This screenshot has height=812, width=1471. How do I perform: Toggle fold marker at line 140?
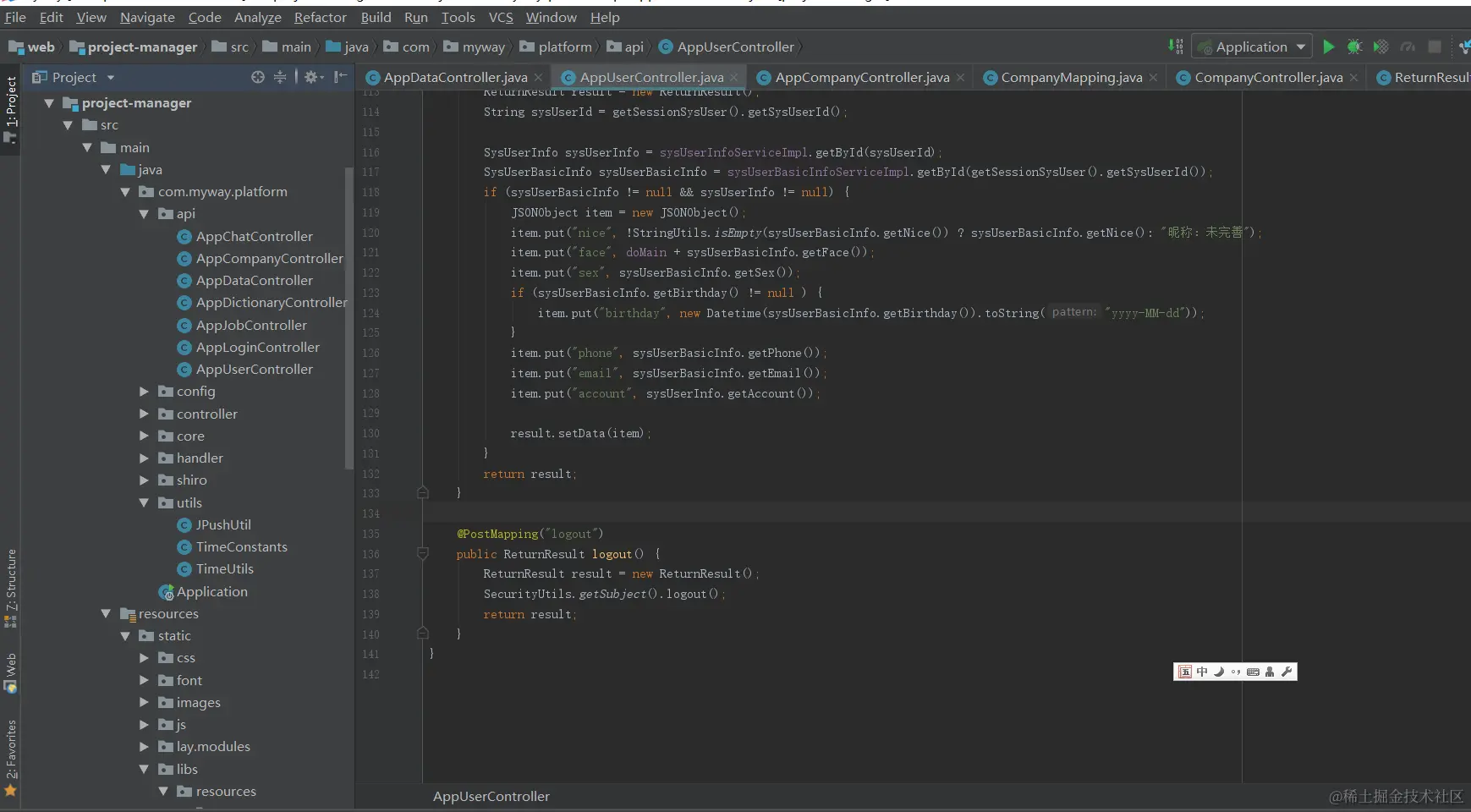(x=423, y=633)
